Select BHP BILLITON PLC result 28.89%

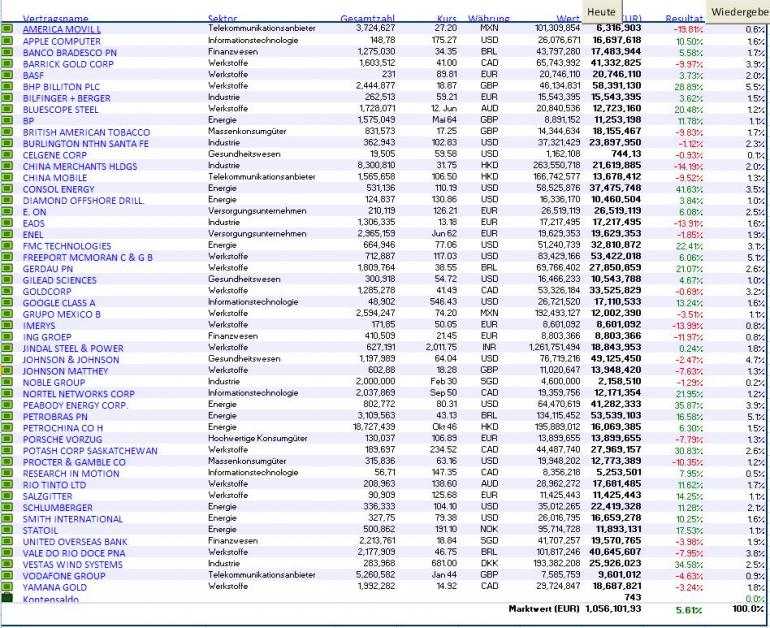click(x=688, y=87)
